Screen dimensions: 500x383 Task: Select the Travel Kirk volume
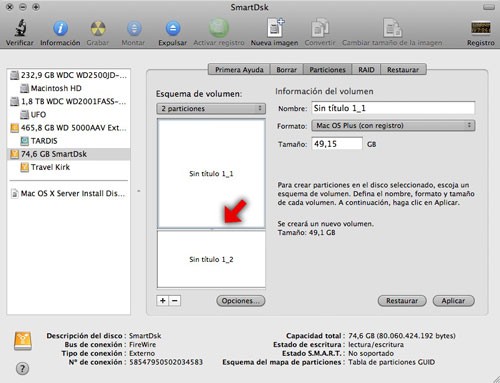(69, 167)
